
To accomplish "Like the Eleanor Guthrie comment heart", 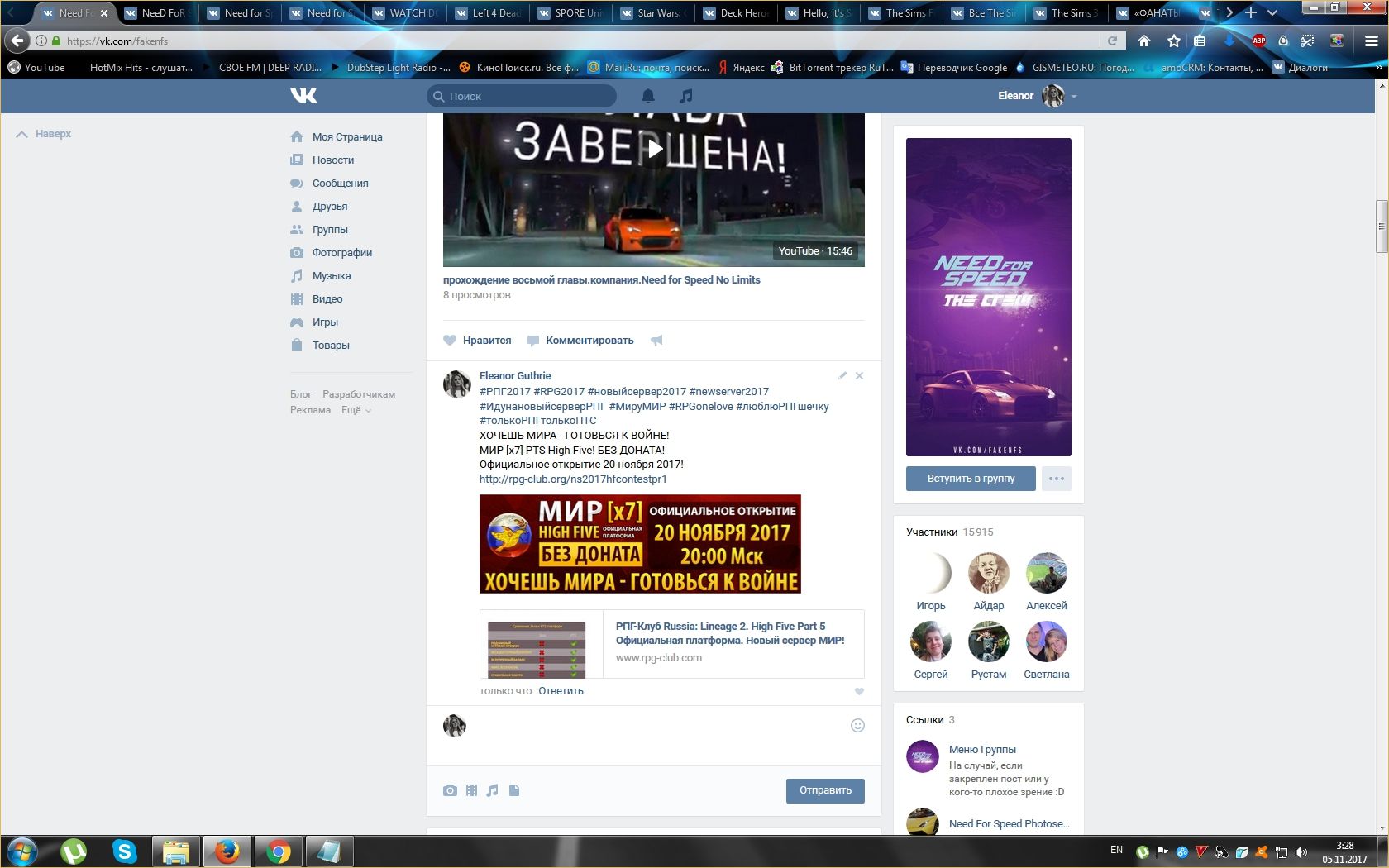I will (x=859, y=691).
